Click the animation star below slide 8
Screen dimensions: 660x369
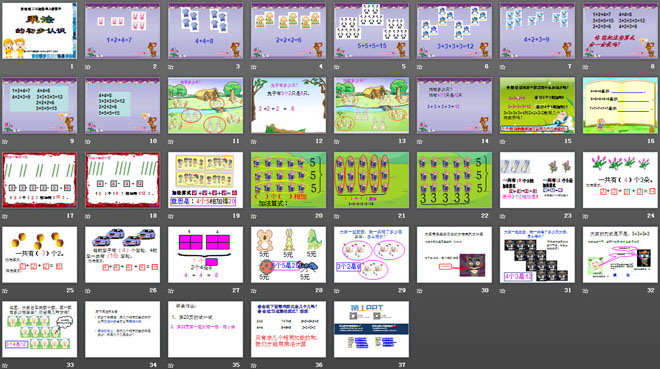pos(585,67)
